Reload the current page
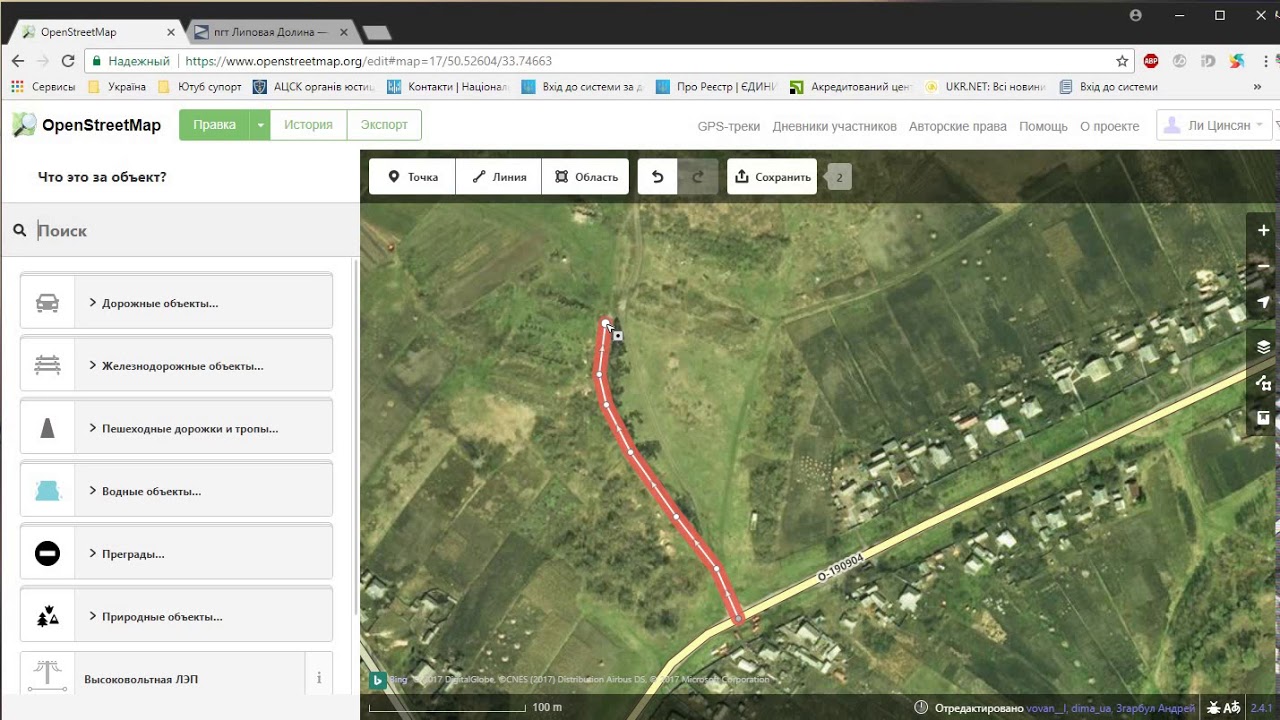Image resolution: width=1280 pixels, height=720 pixels. pos(68,61)
